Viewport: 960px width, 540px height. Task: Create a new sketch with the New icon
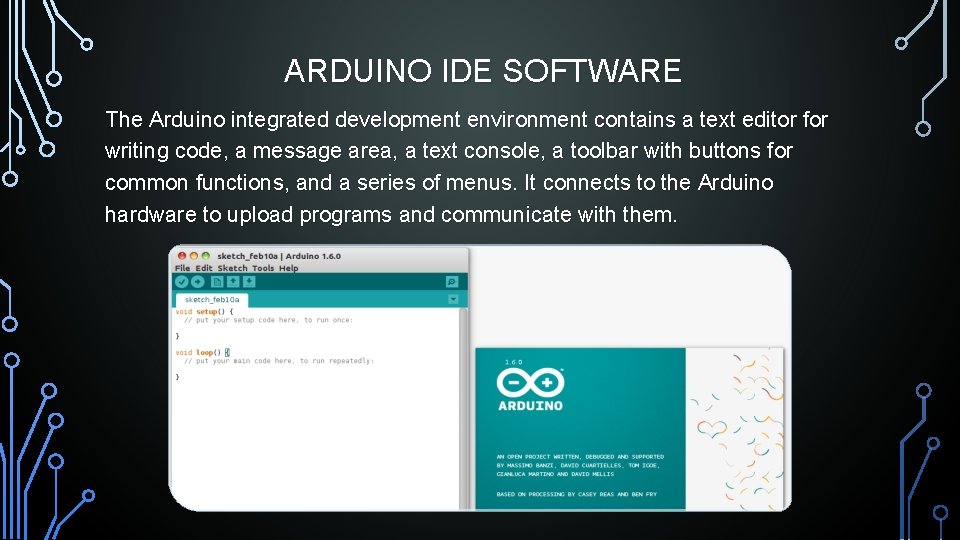point(217,282)
